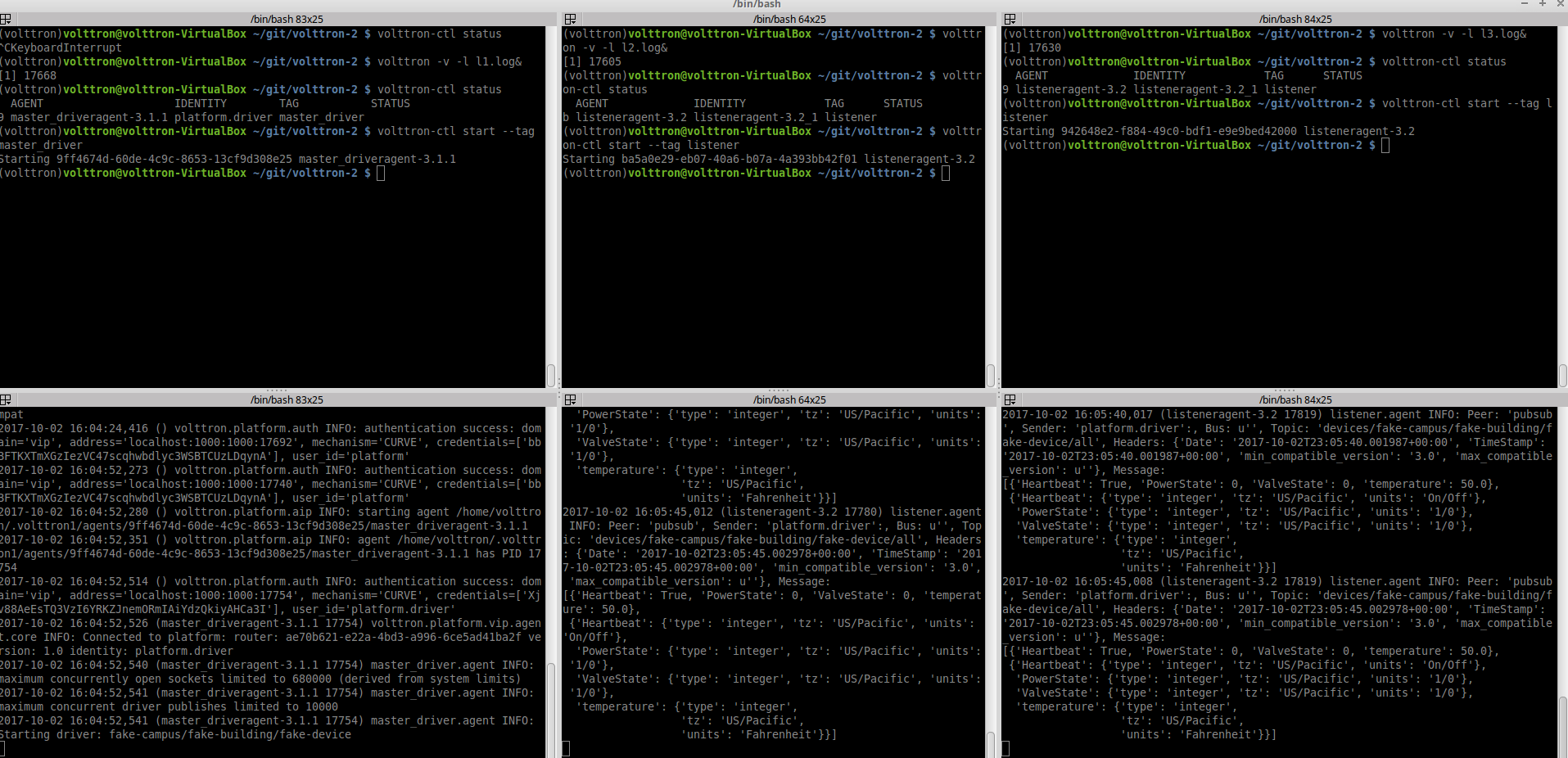Click the 'TAG' column header in the top-middle pane

click(834, 103)
